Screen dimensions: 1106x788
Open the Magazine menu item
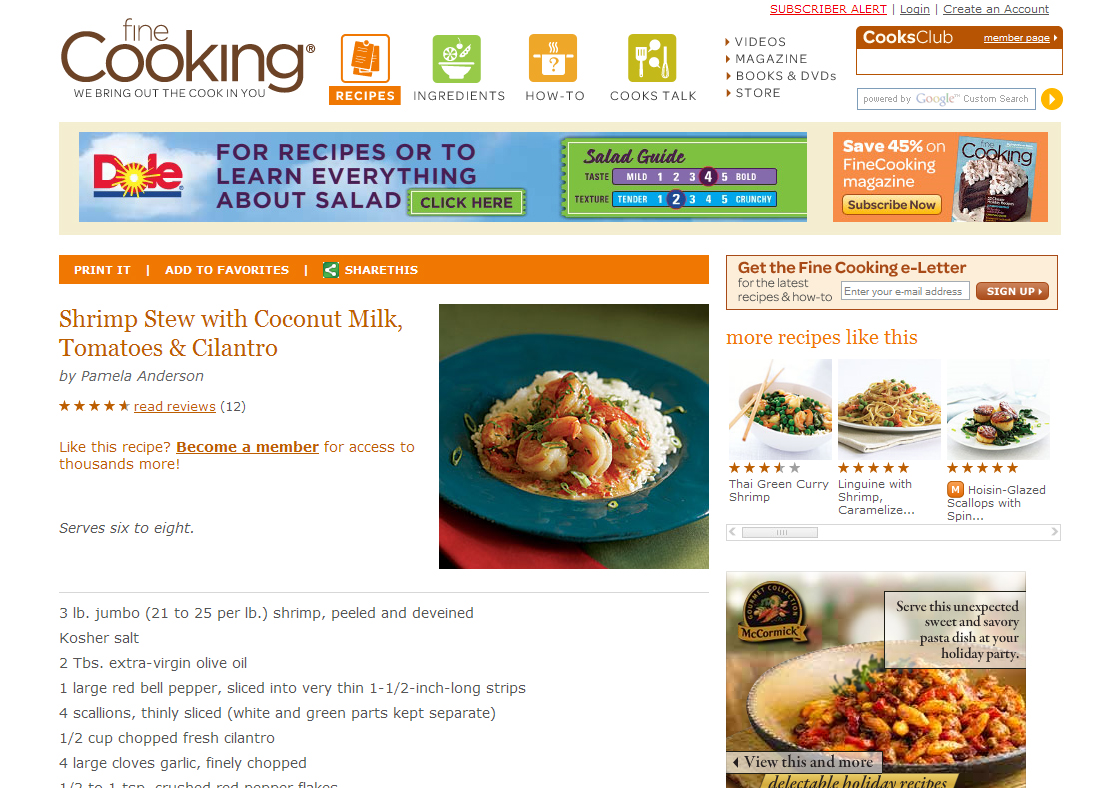coord(771,59)
